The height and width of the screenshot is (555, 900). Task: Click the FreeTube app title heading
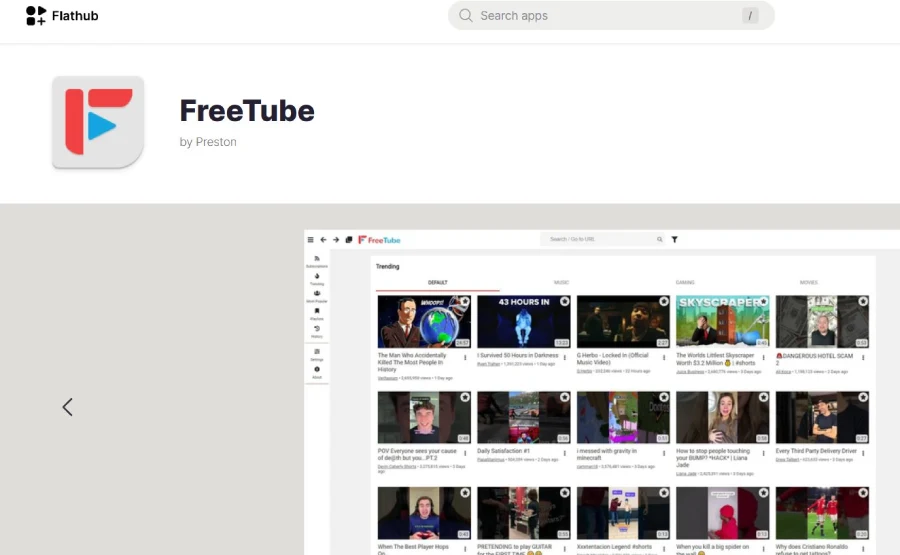247,111
